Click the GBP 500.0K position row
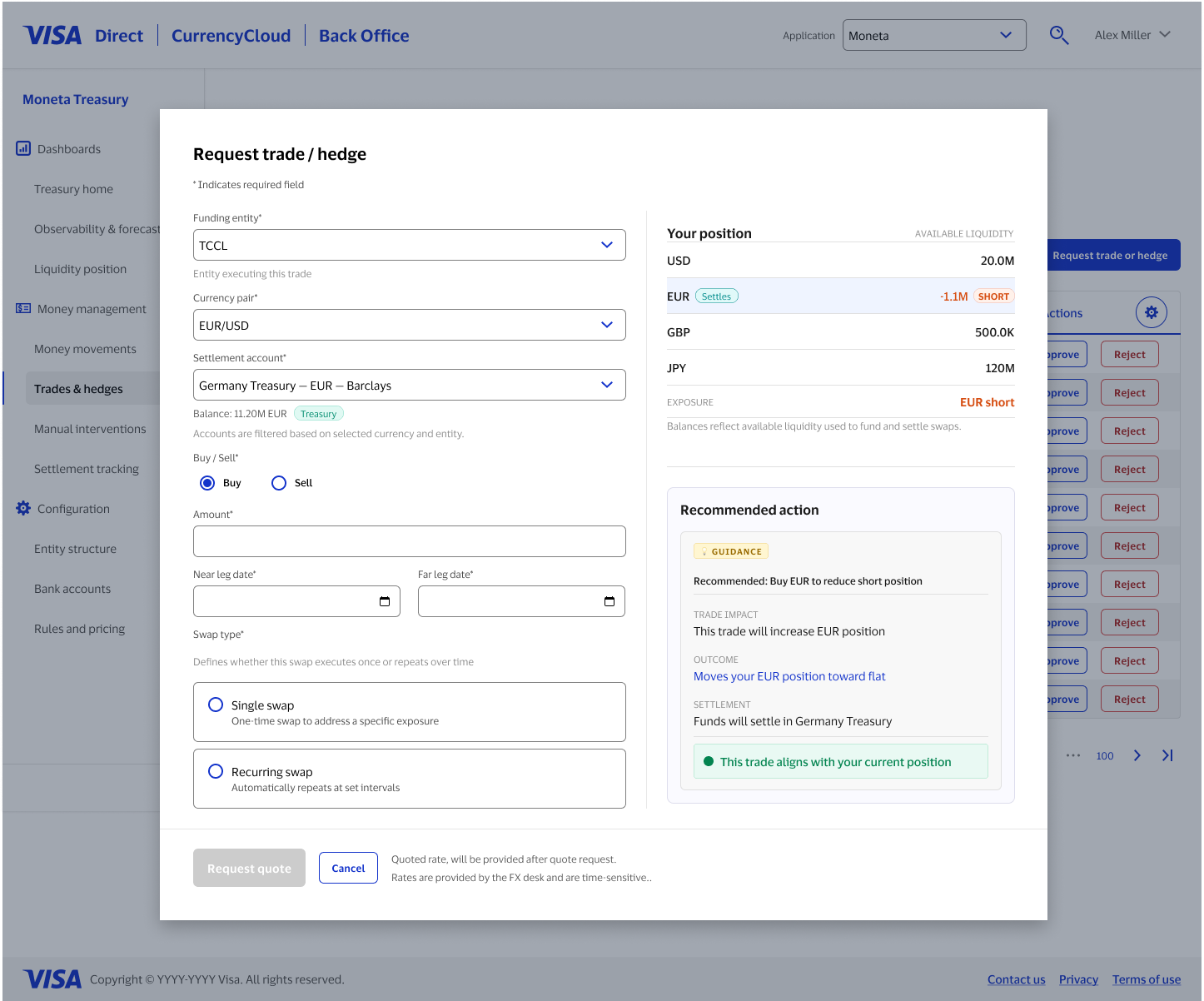The width and height of the screenshot is (1204, 1001). pos(840,332)
